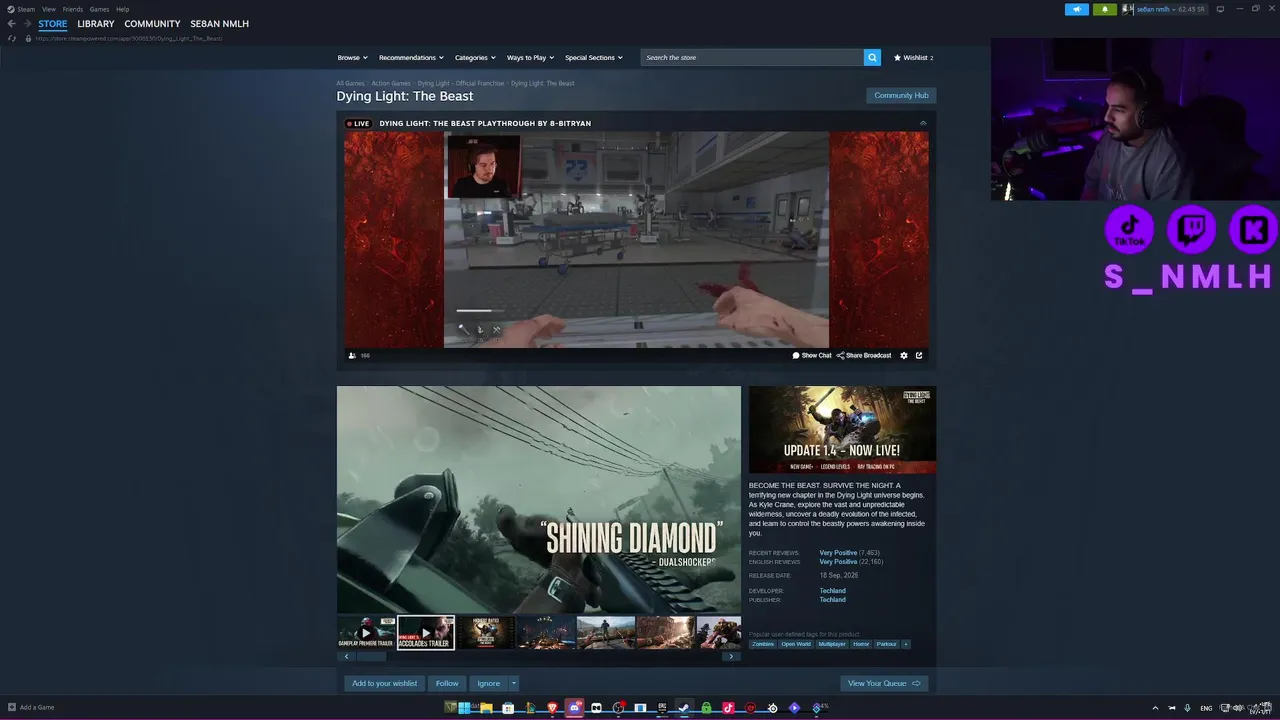The image size is (1280, 720).
Task: Toggle Show Chat on the broadcast
Action: pos(812,355)
